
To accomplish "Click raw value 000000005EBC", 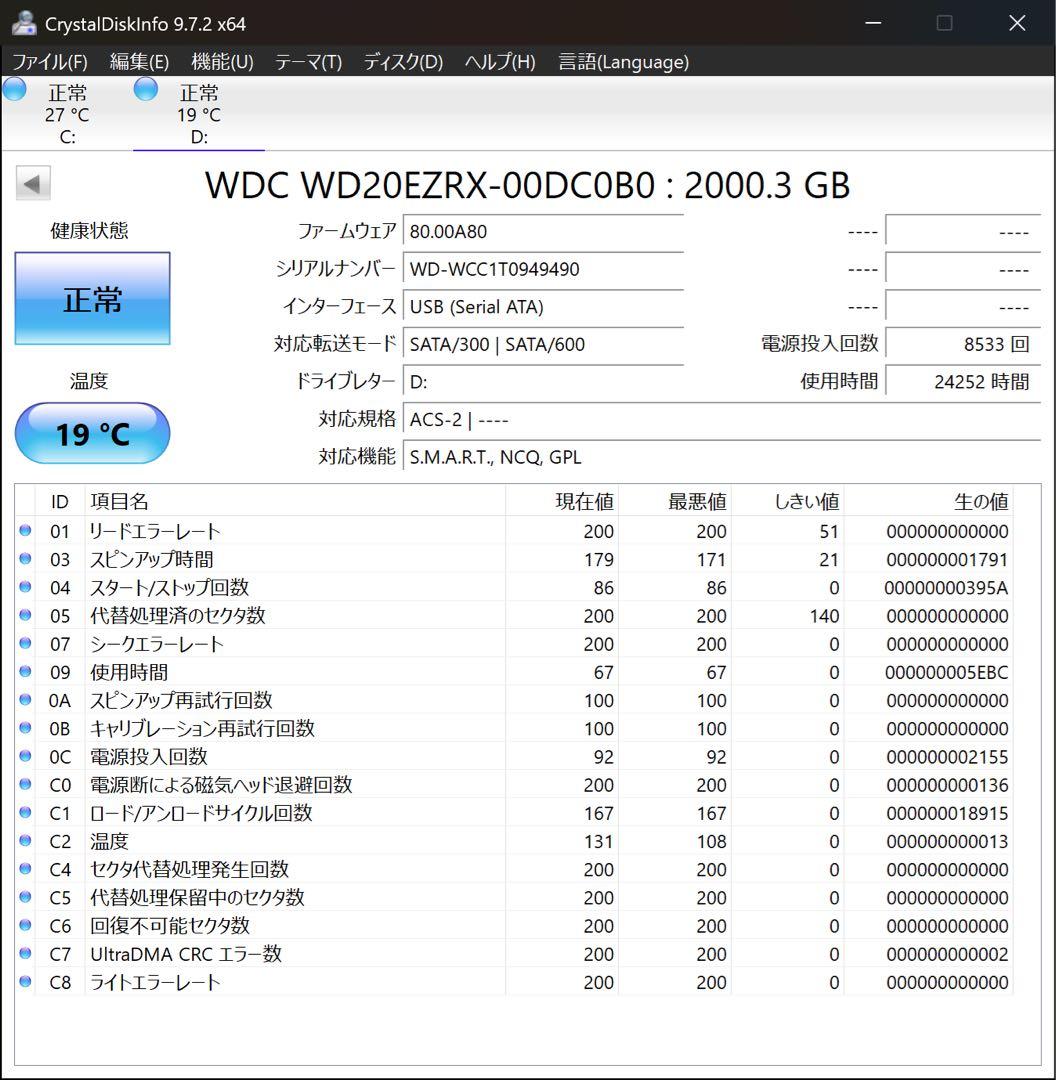I will point(946,672).
